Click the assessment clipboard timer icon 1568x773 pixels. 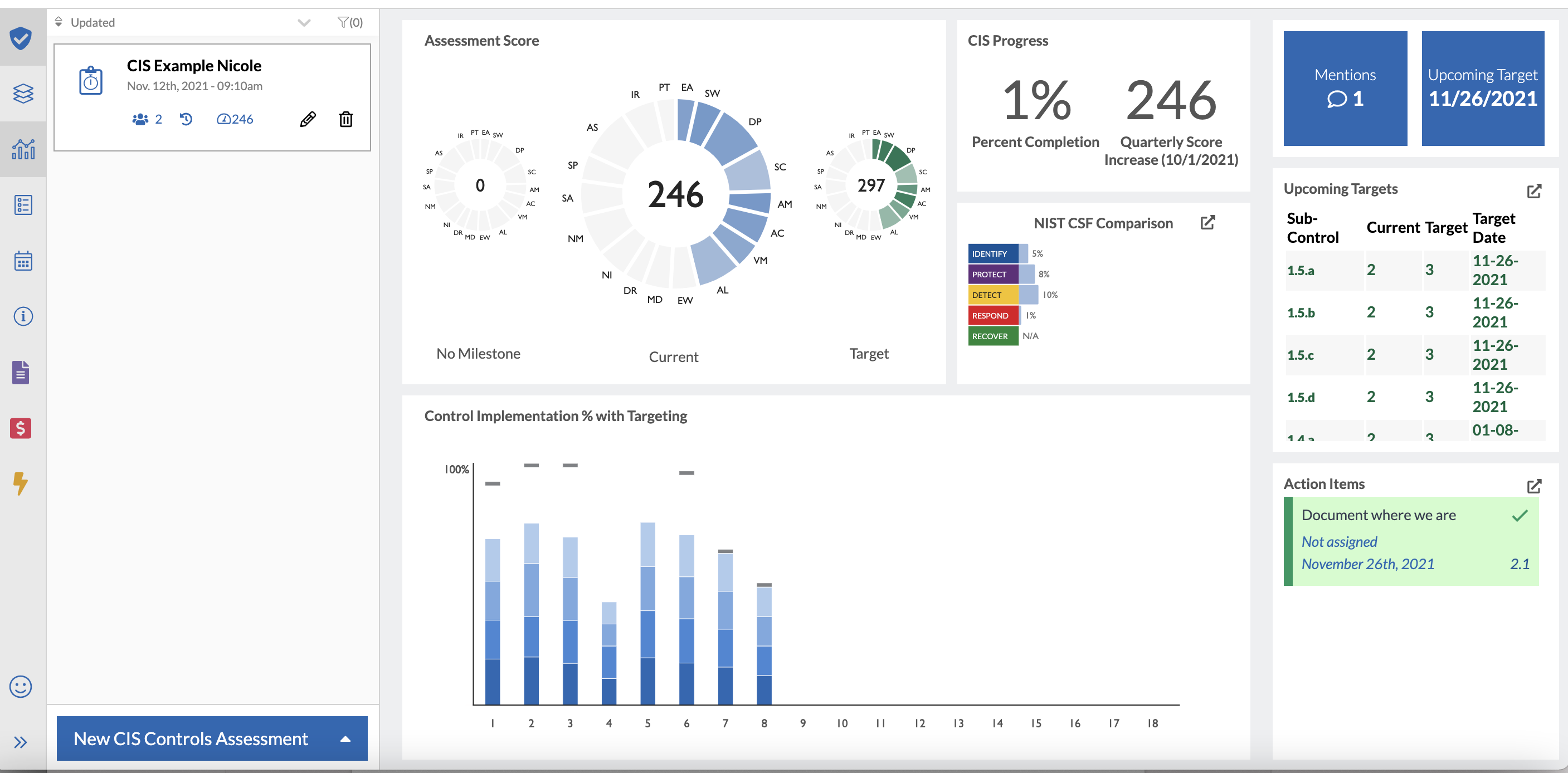(x=91, y=80)
